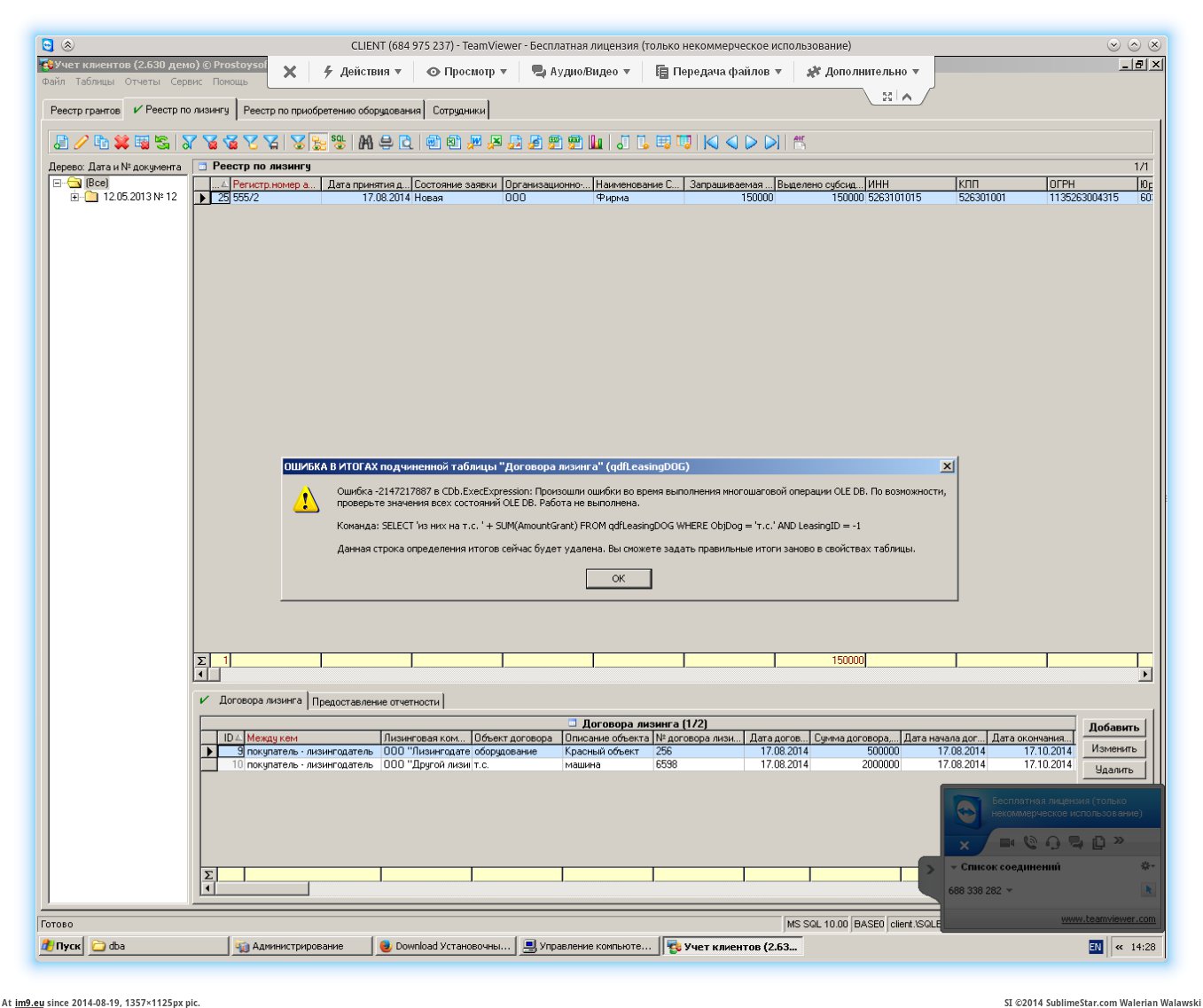This screenshot has height=1008, width=1203.
Task: Collapse the (Все) root tree node
Action: click(58, 183)
